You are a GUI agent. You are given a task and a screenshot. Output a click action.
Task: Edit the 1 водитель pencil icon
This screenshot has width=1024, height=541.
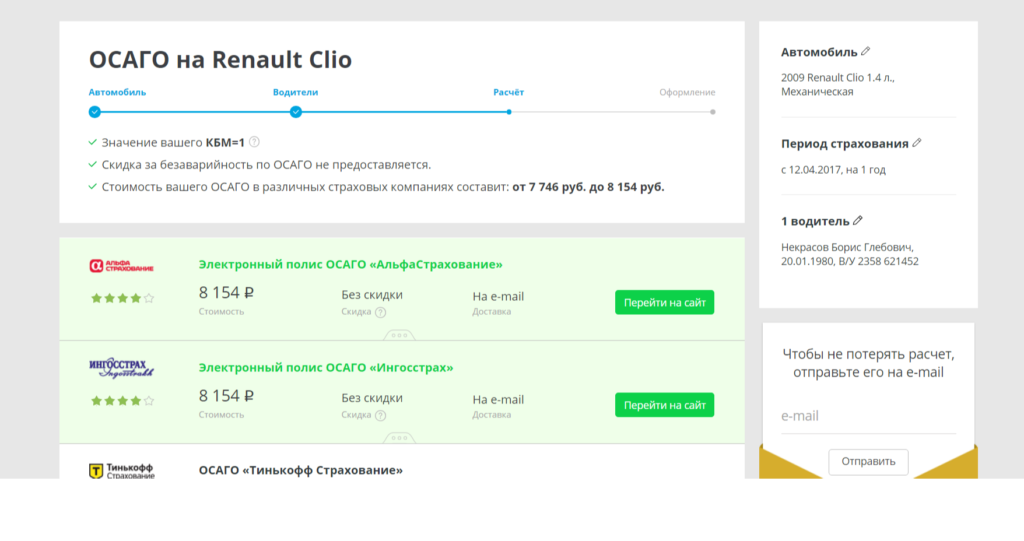(x=858, y=221)
